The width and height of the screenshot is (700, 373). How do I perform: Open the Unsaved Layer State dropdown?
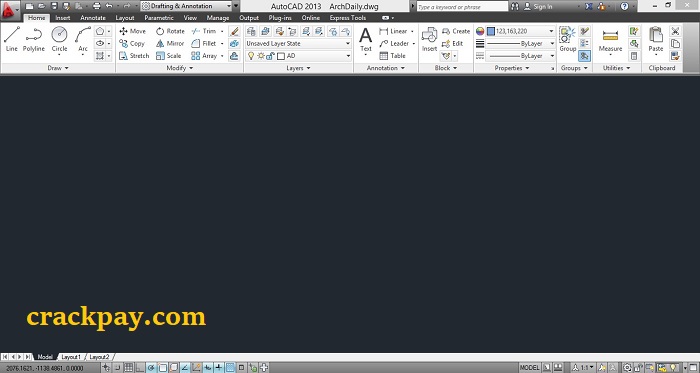pos(298,43)
